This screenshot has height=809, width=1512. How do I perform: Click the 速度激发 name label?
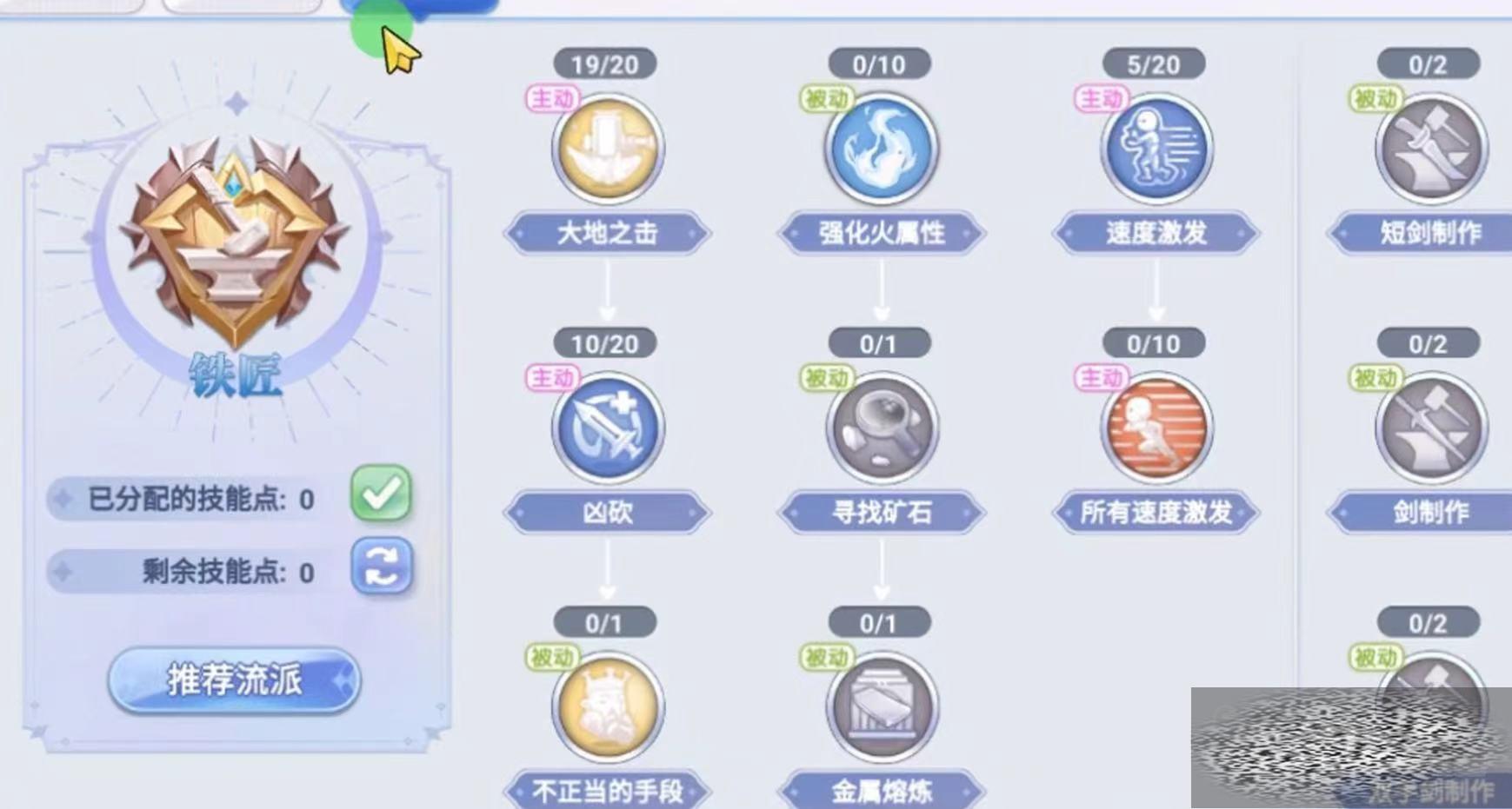[1156, 233]
